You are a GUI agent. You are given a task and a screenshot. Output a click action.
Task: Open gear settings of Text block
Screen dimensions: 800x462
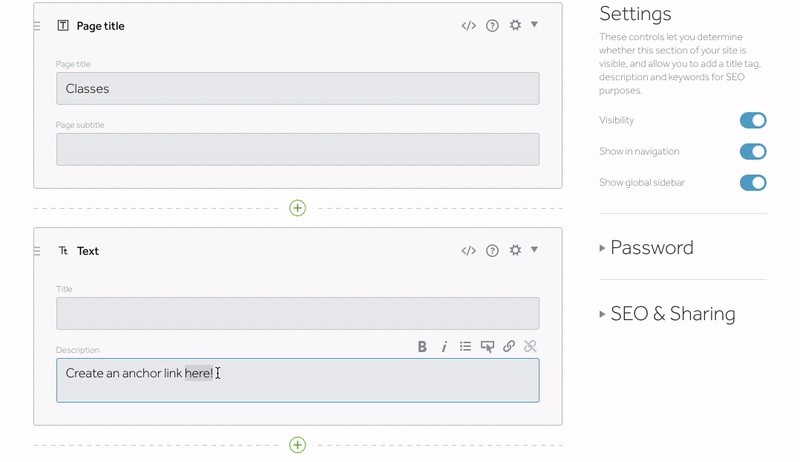pos(515,250)
